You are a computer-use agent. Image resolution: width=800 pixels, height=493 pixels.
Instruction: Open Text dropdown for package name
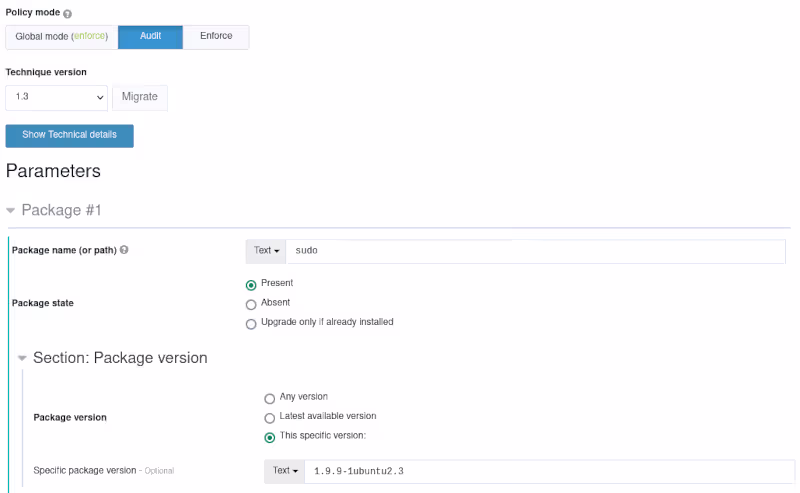(x=266, y=250)
